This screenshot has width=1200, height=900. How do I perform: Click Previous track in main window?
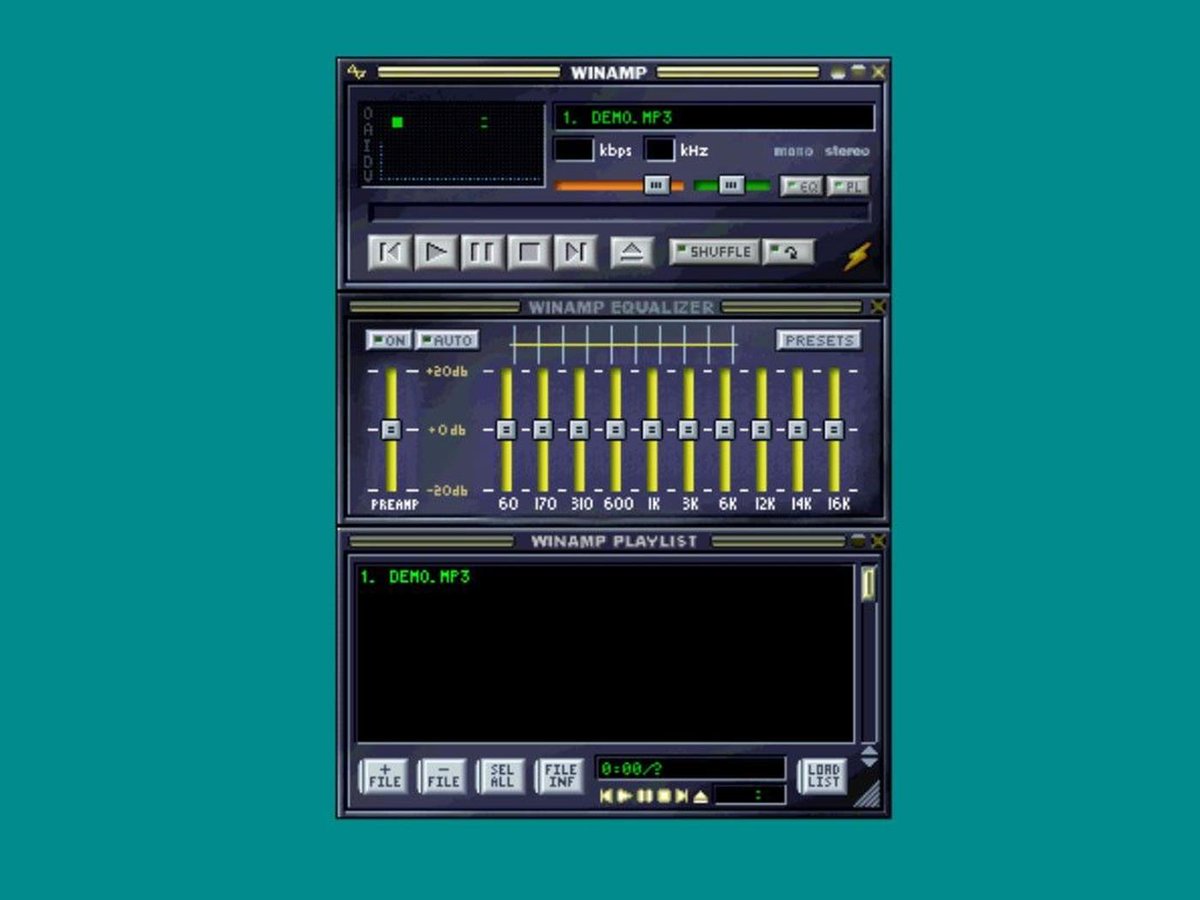389,252
